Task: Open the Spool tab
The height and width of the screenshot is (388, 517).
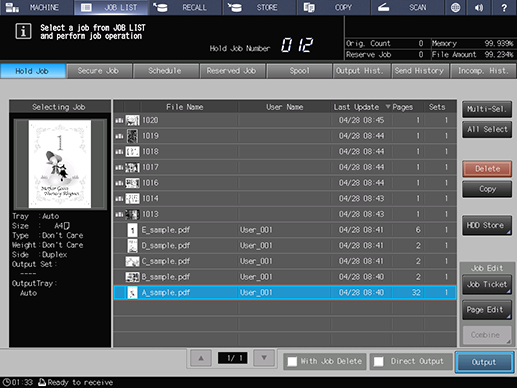Action: tap(299, 71)
